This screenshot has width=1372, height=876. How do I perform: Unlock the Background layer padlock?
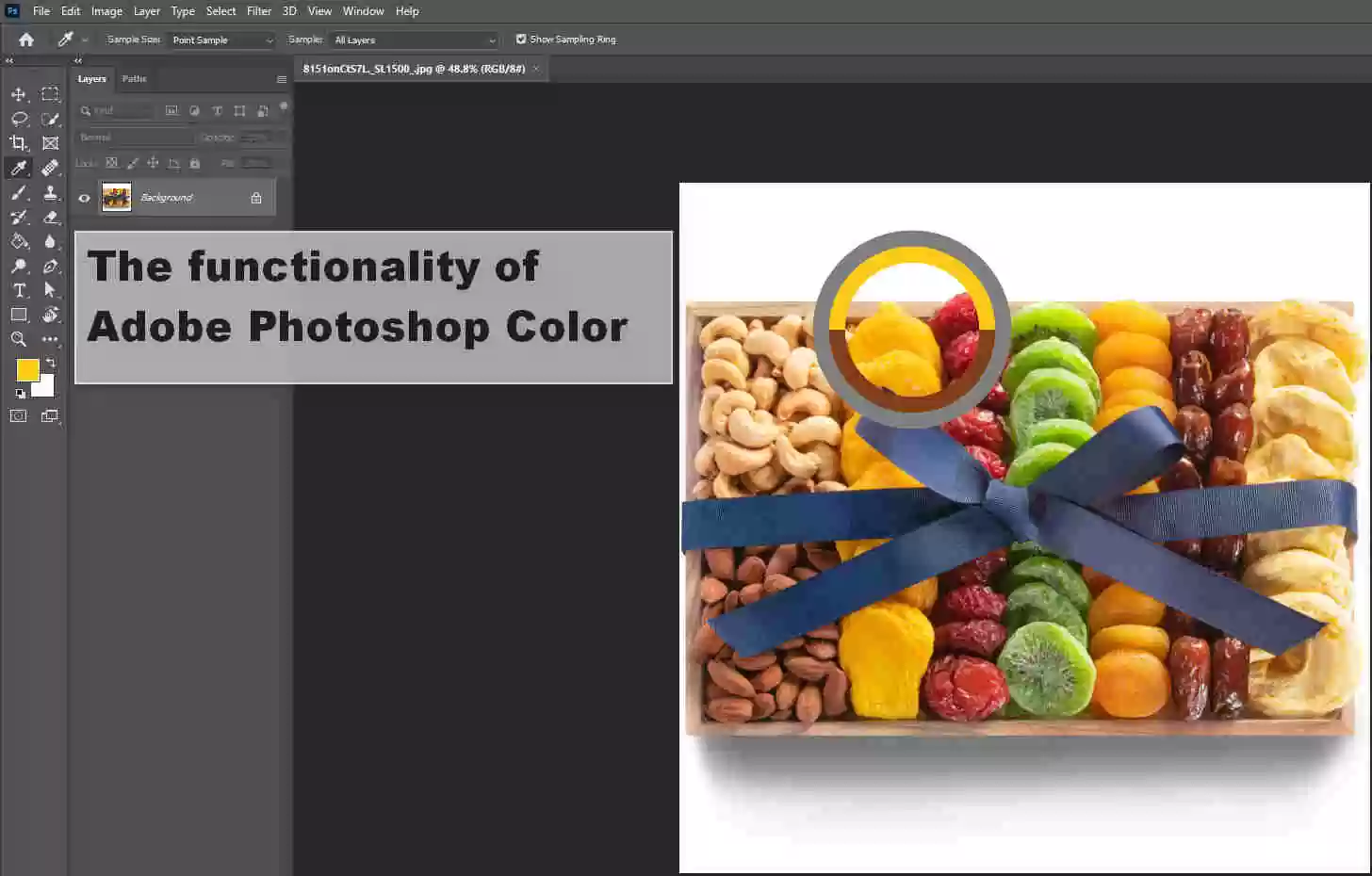coord(256,198)
